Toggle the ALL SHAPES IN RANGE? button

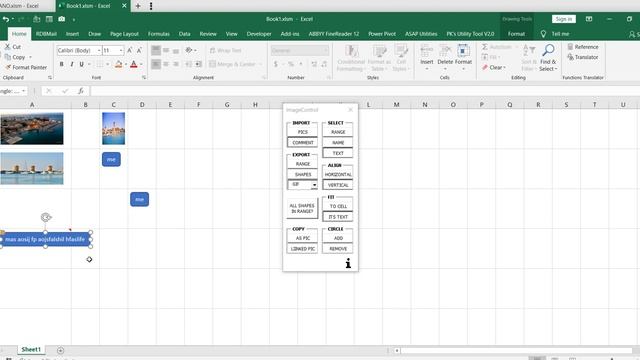[302, 208]
